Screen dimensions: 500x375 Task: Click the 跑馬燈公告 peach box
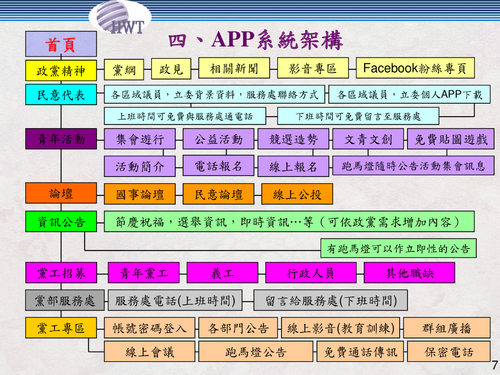(256, 351)
